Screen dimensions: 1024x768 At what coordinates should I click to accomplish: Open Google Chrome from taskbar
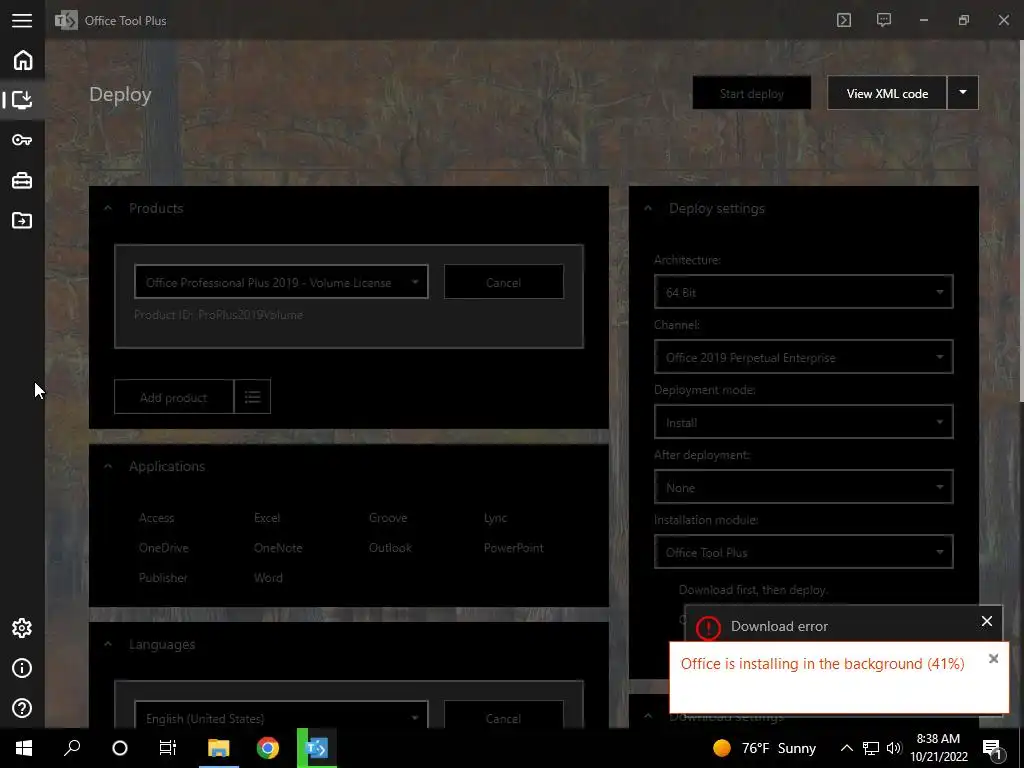pyautogui.click(x=268, y=748)
